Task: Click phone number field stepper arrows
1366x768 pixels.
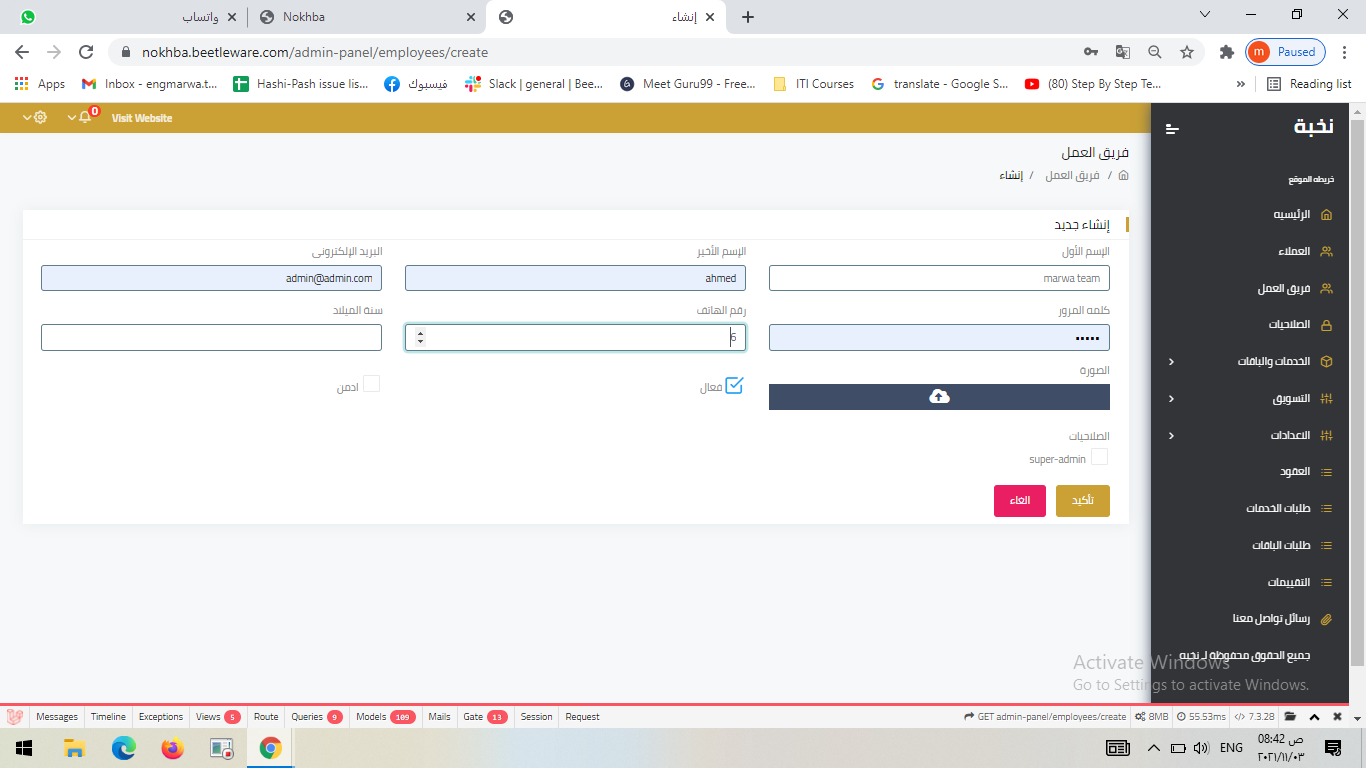Action: (420, 338)
